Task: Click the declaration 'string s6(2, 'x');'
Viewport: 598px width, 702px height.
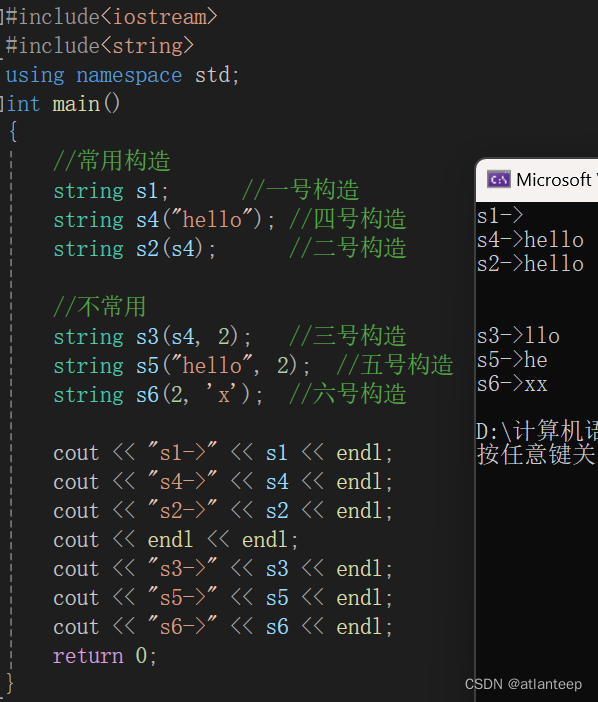Action: pyautogui.click(x=158, y=395)
